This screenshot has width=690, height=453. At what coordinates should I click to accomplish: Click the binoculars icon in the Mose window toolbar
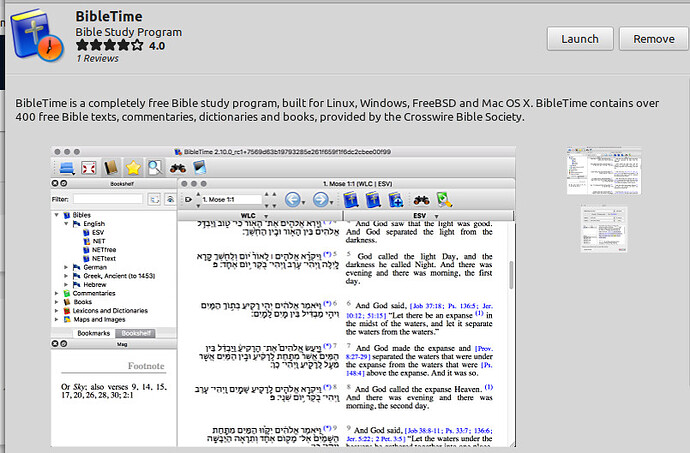421,200
